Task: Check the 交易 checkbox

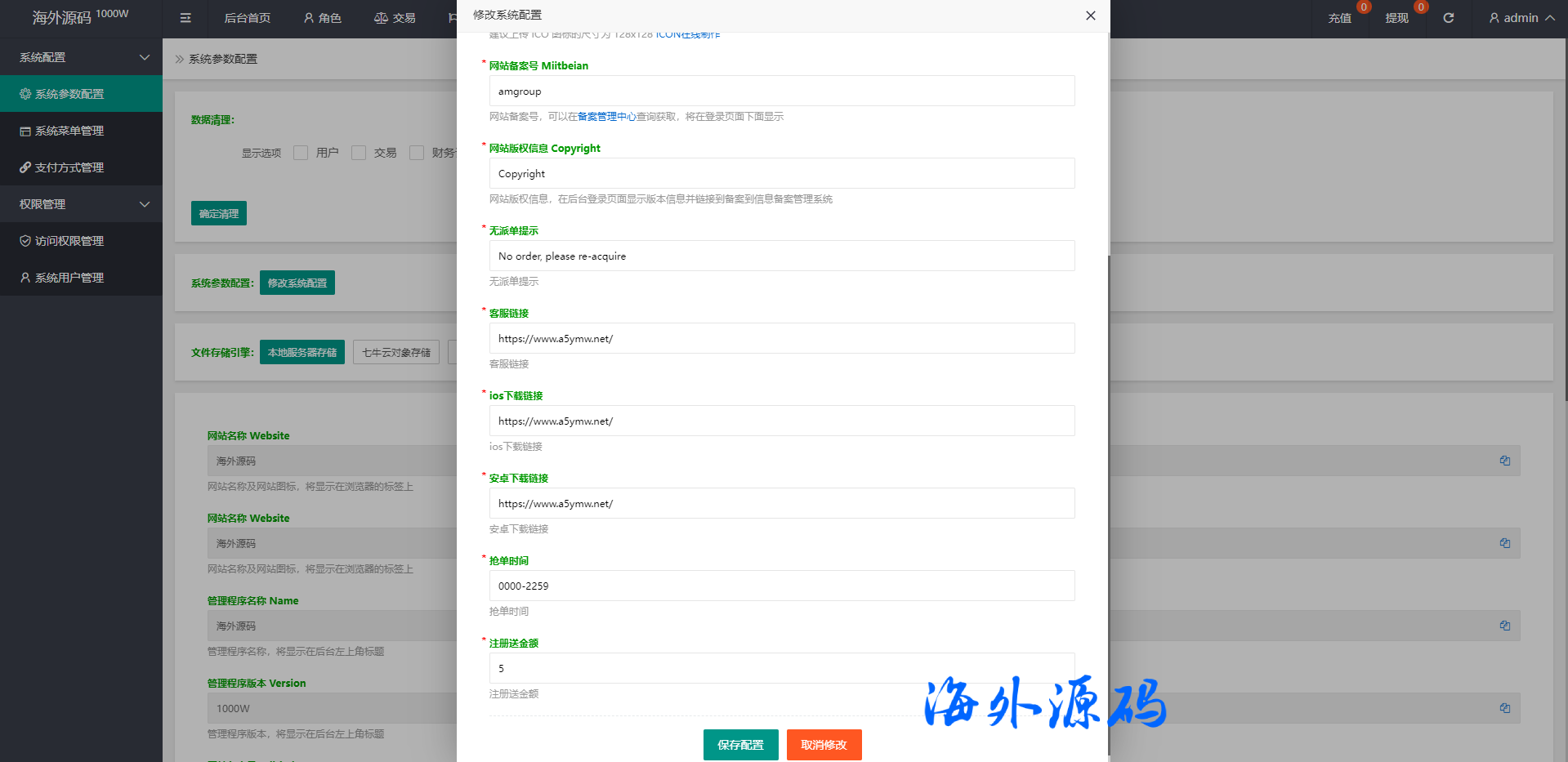Action: point(359,153)
